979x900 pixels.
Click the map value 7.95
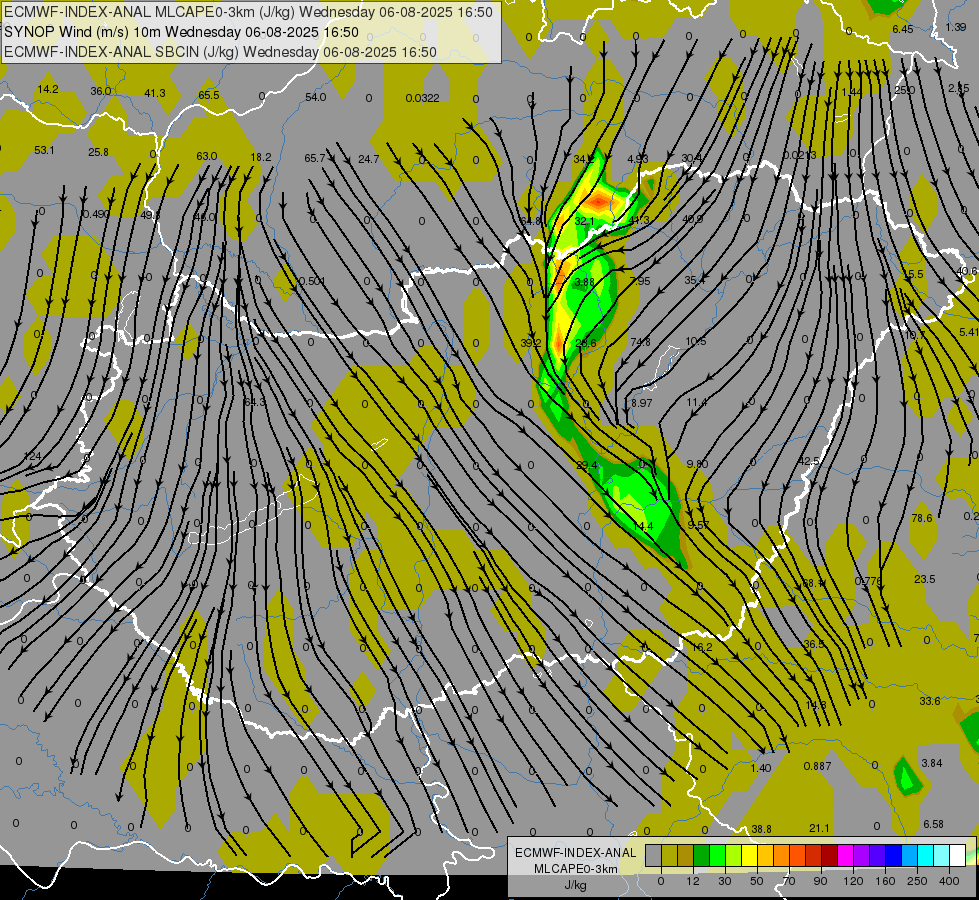point(640,281)
